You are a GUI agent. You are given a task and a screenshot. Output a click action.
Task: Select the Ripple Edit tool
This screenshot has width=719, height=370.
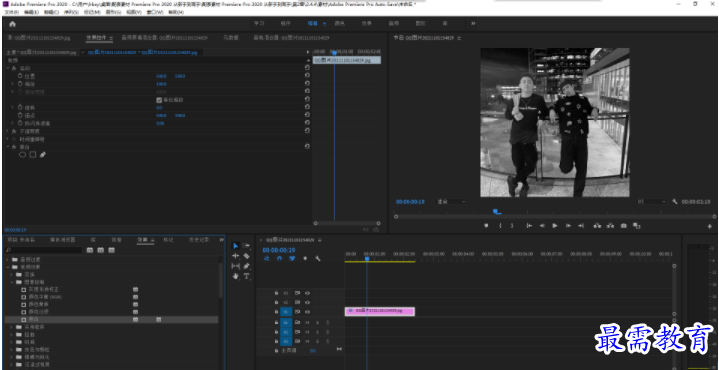tap(236, 256)
